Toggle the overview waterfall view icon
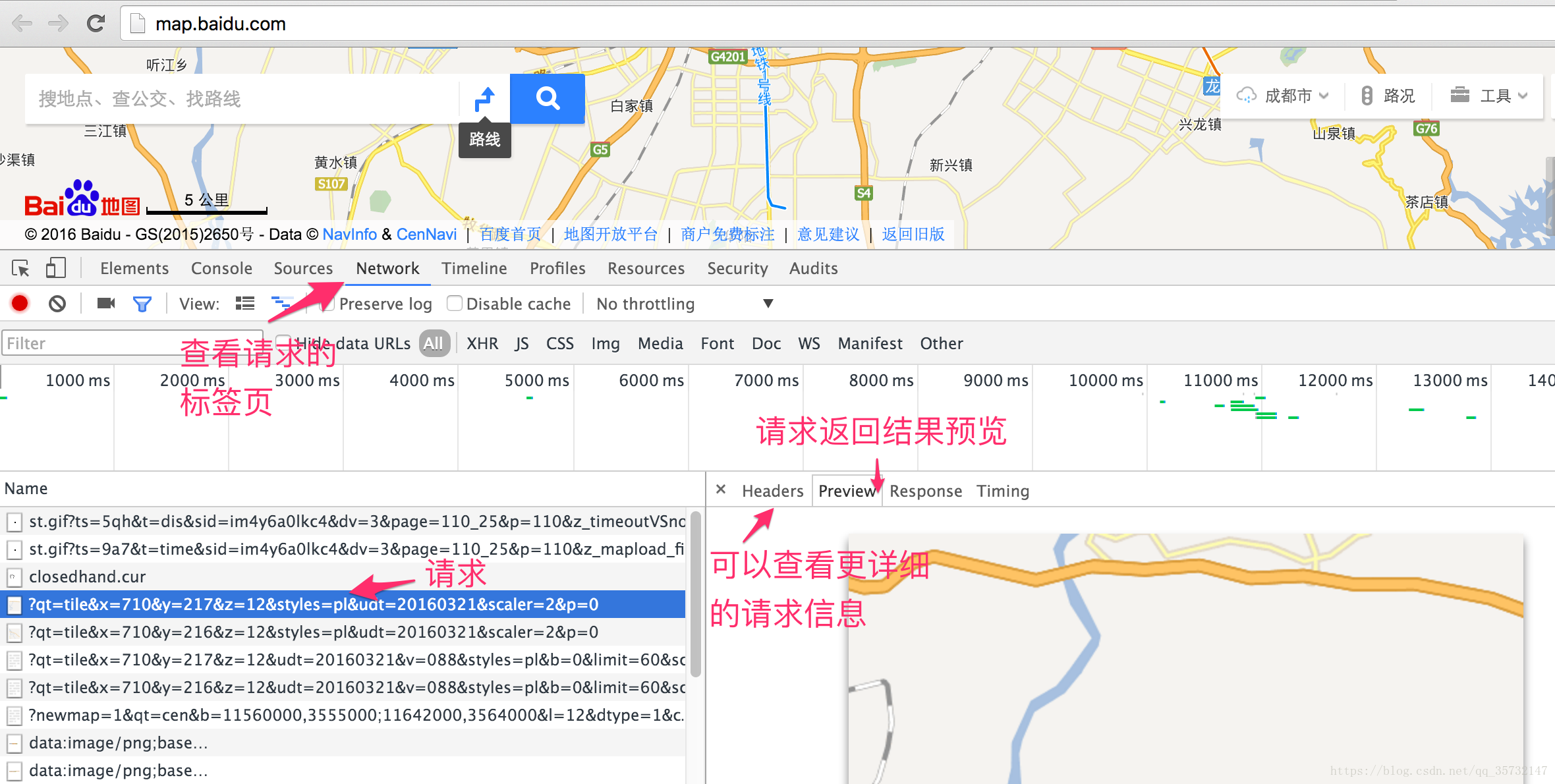The width and height of the screenshot is (1555, 784). point(282,303)
